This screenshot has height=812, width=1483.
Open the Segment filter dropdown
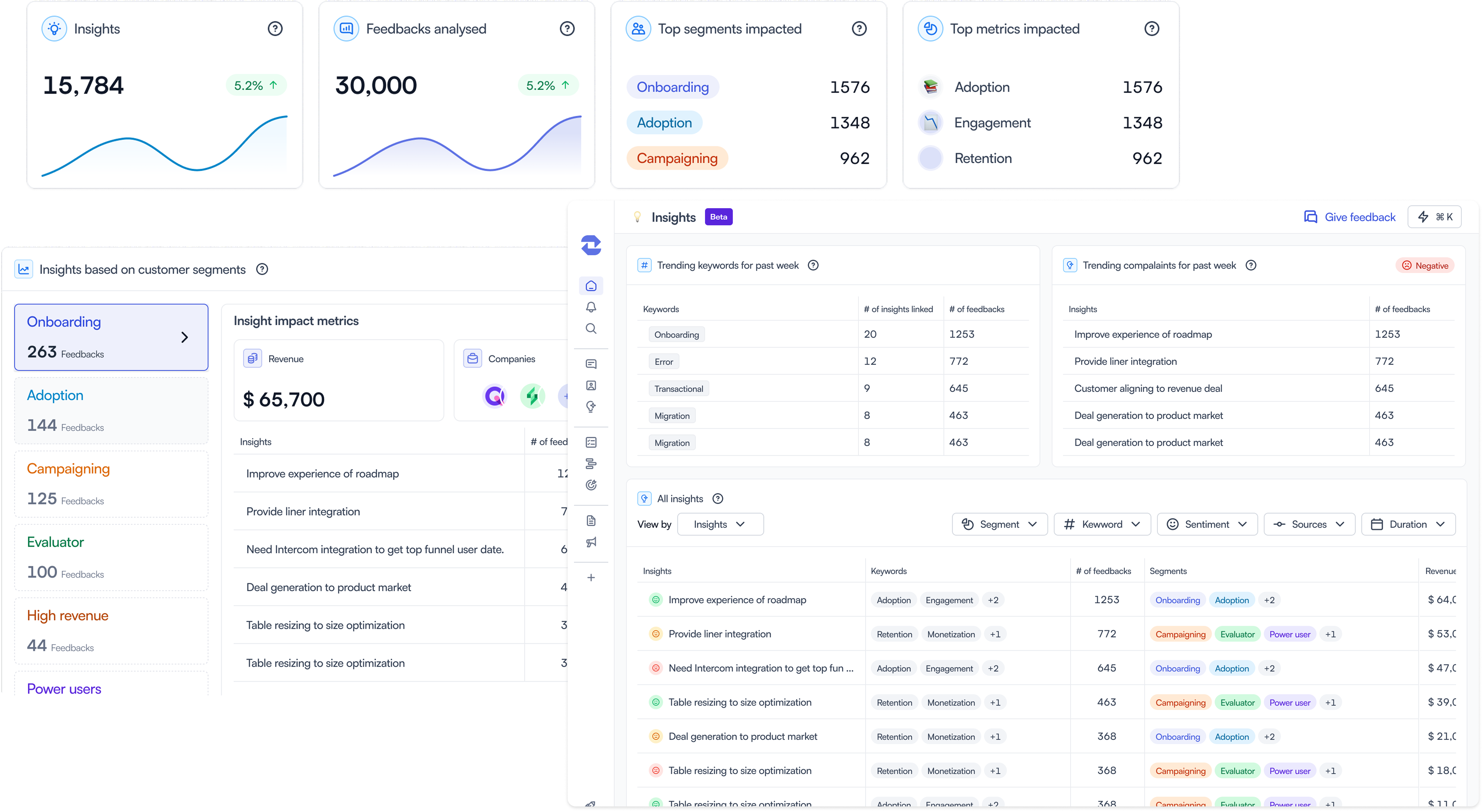coord(1000,524)
